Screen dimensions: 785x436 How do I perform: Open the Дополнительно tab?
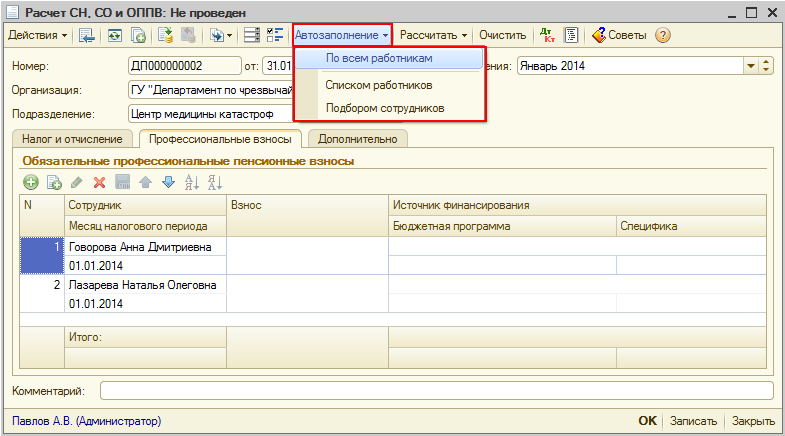coord(357,139)
